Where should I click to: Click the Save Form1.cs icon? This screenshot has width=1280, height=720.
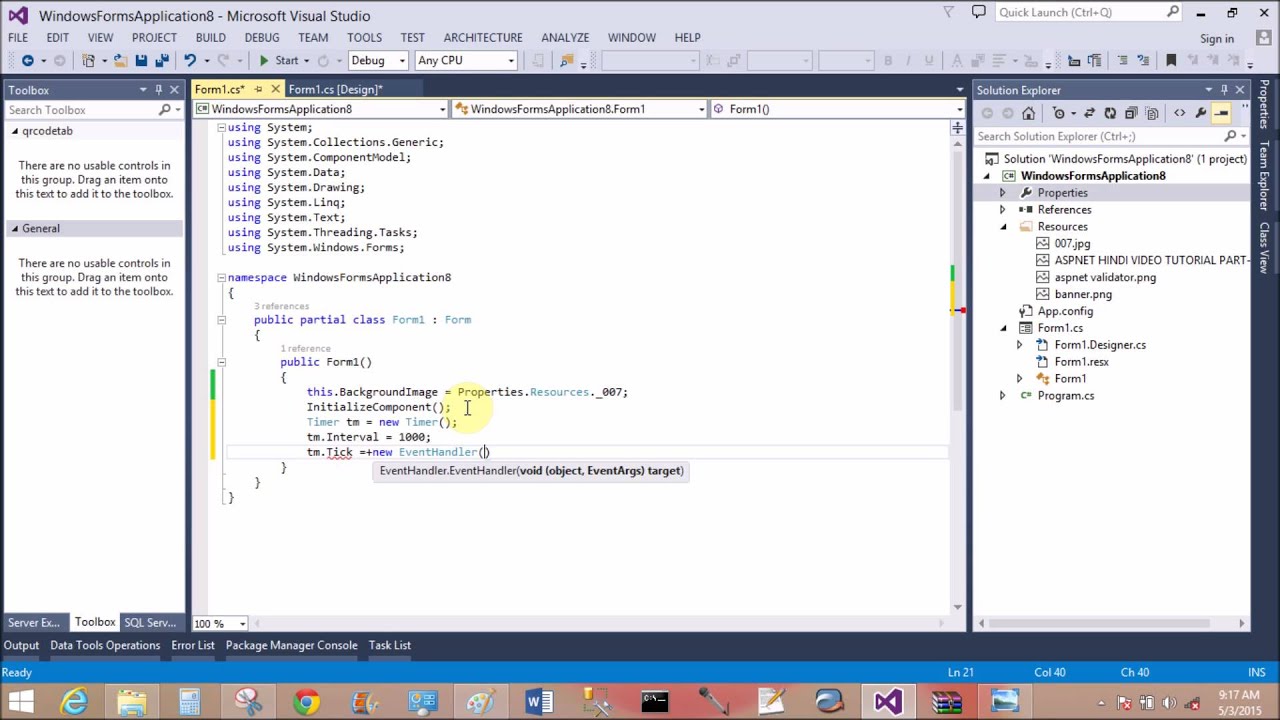tap(141, 61)
